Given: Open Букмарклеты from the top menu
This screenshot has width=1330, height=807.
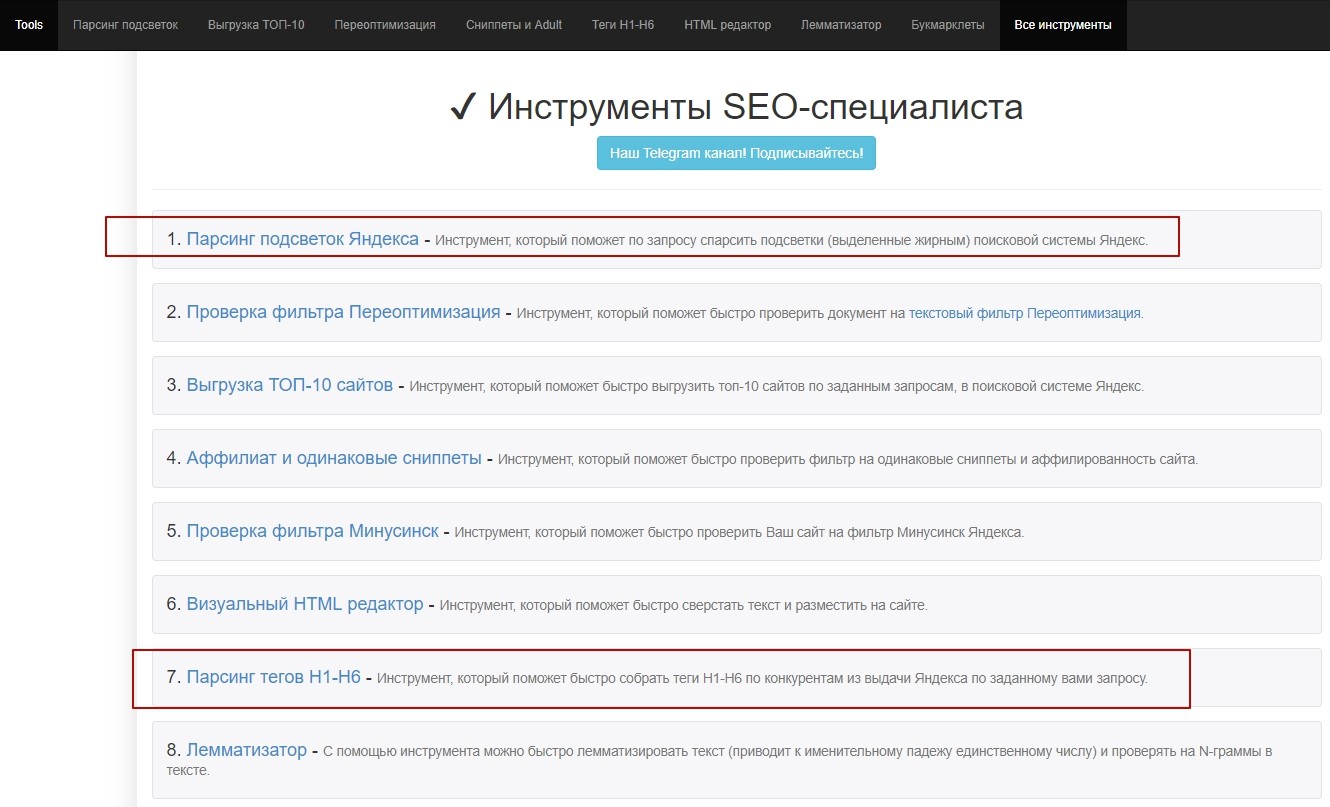Looking at the screenshot, I should (946, 25).
